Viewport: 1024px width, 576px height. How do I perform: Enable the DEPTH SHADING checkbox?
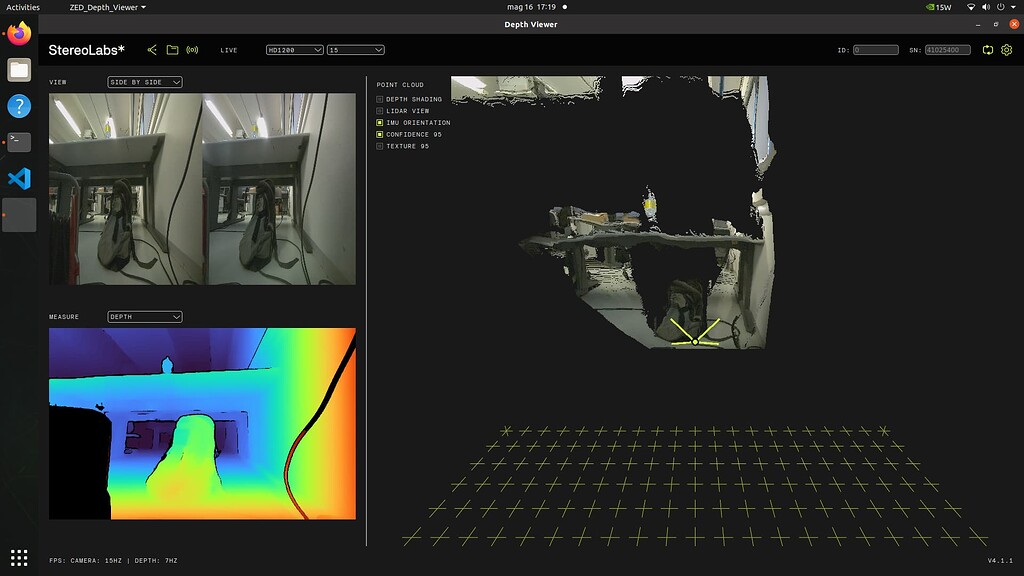379,98
